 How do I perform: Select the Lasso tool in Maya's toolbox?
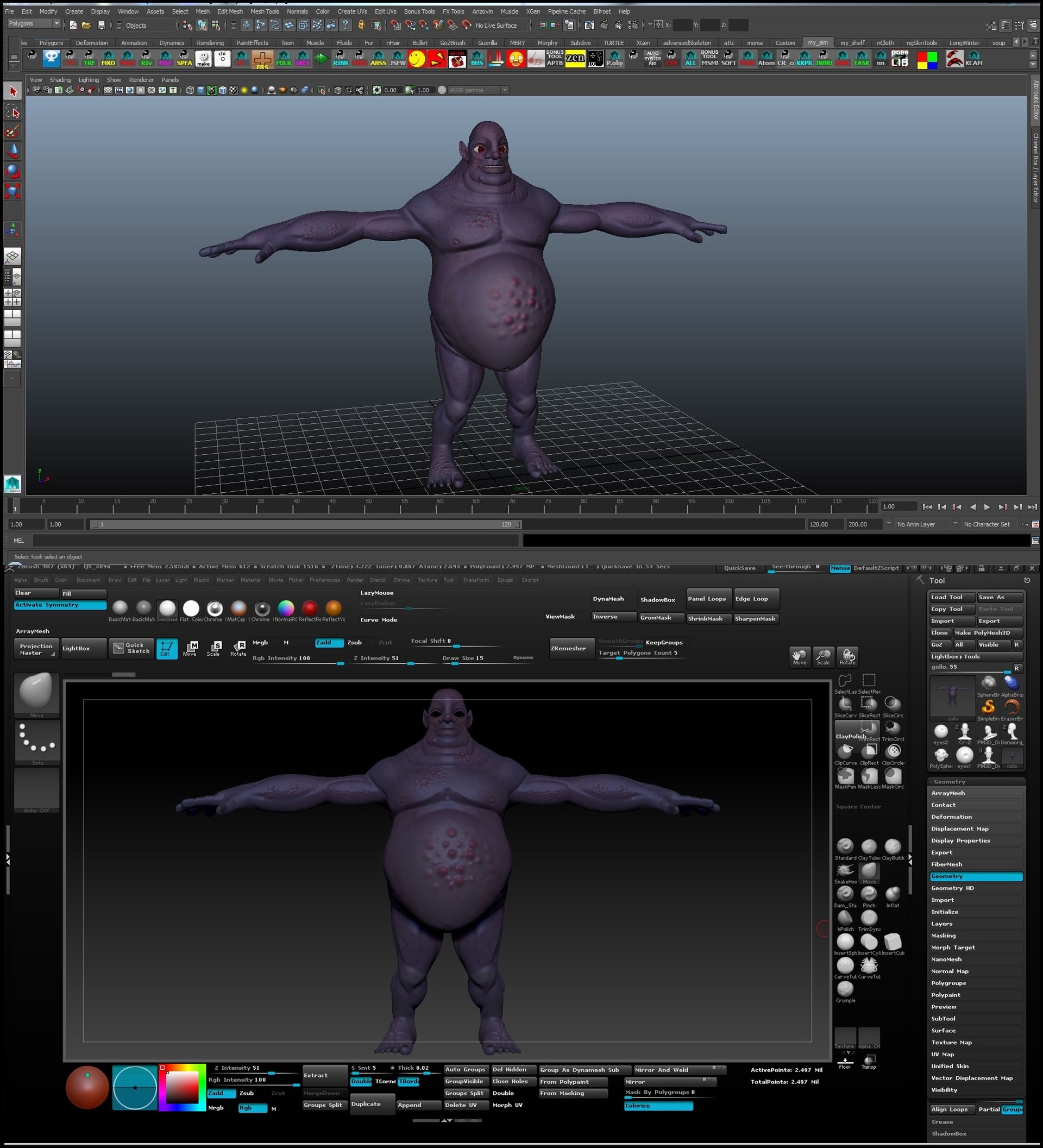tap(12, 111)
